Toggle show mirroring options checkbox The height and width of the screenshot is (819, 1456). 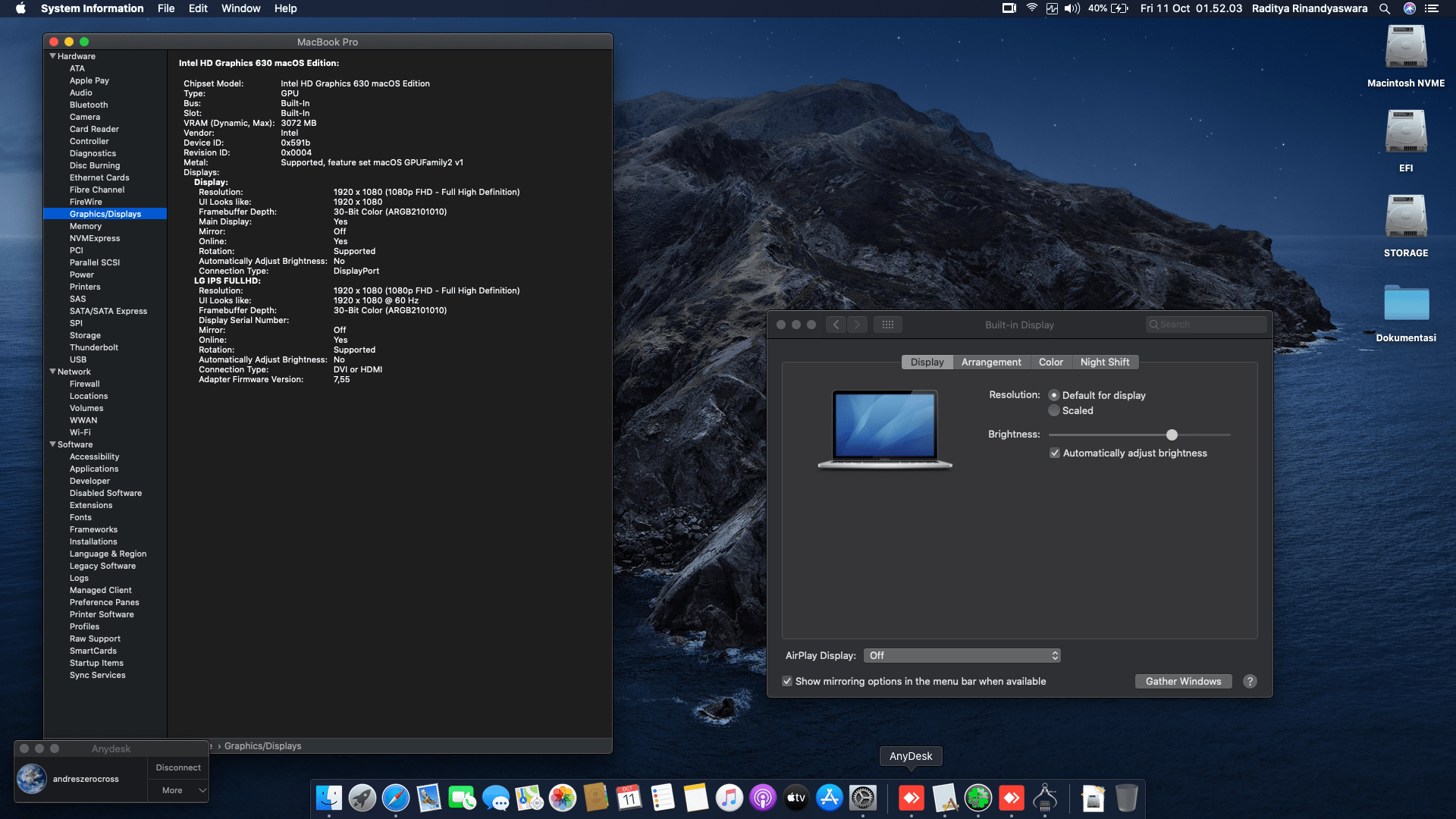787,681
